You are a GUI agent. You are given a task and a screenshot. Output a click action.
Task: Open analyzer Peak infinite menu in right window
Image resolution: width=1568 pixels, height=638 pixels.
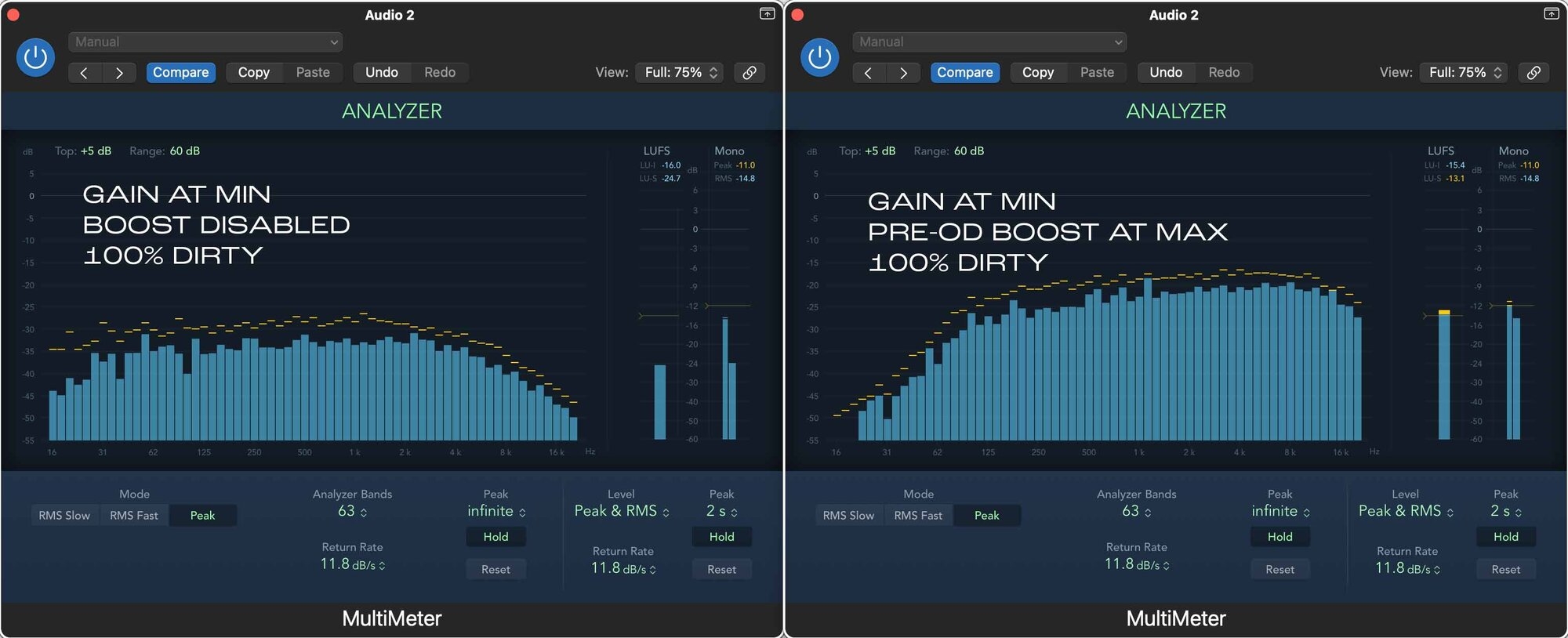(1280, 511)
